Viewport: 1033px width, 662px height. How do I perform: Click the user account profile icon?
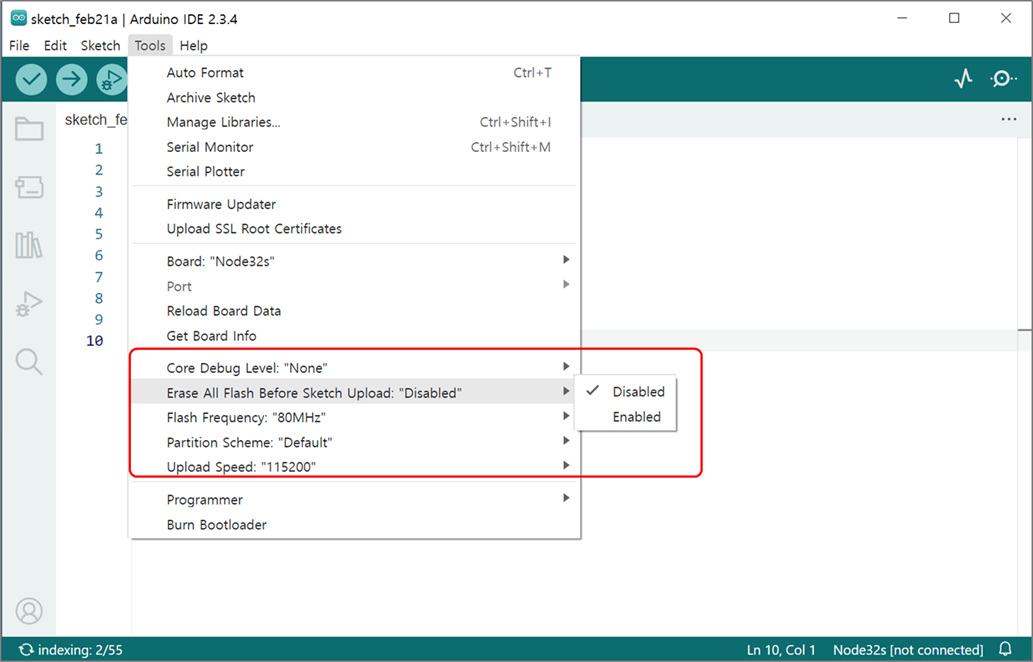(29, 611)
